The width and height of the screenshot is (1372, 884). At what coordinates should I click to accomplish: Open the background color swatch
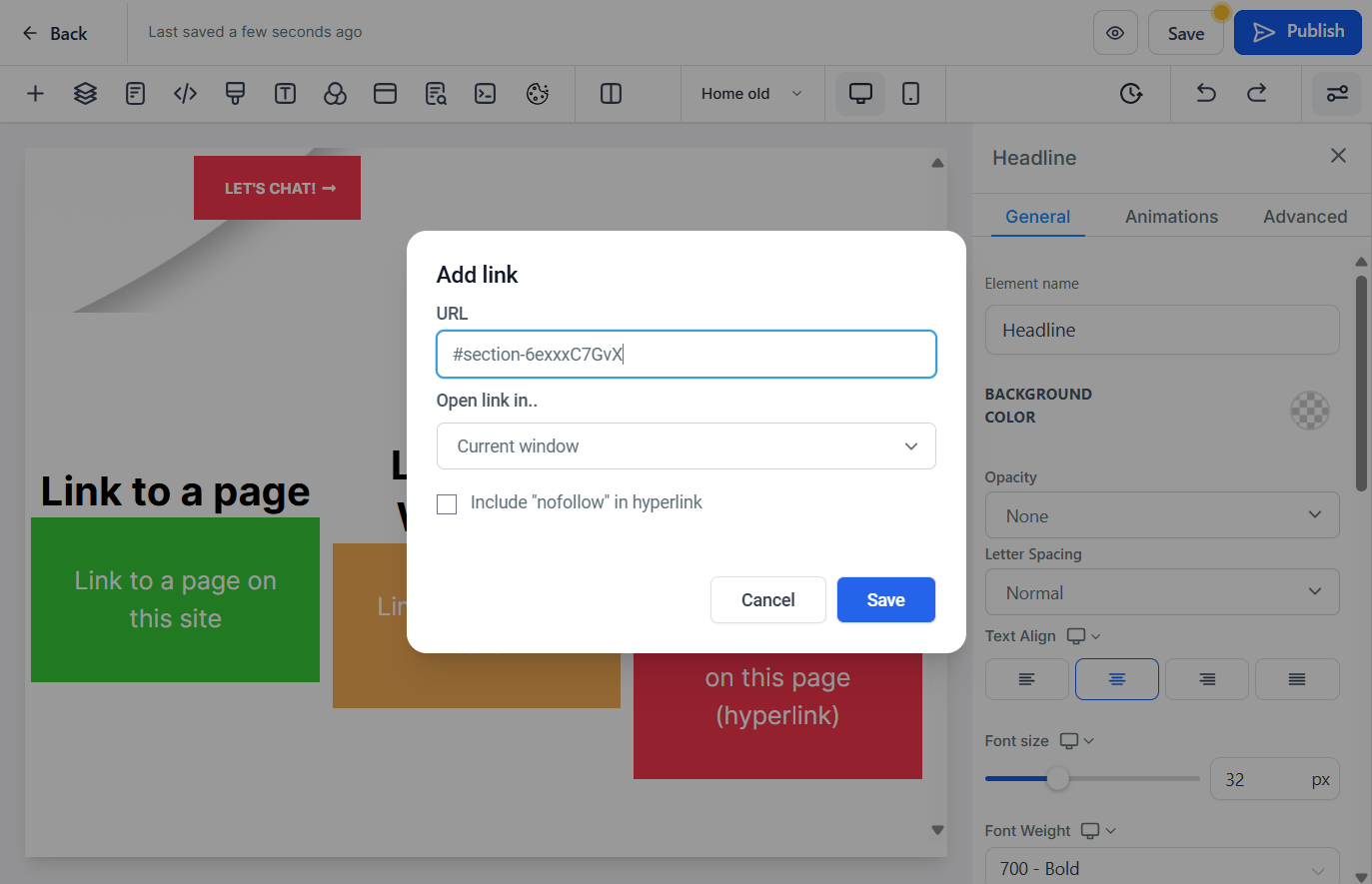[x=1310, y=410]
